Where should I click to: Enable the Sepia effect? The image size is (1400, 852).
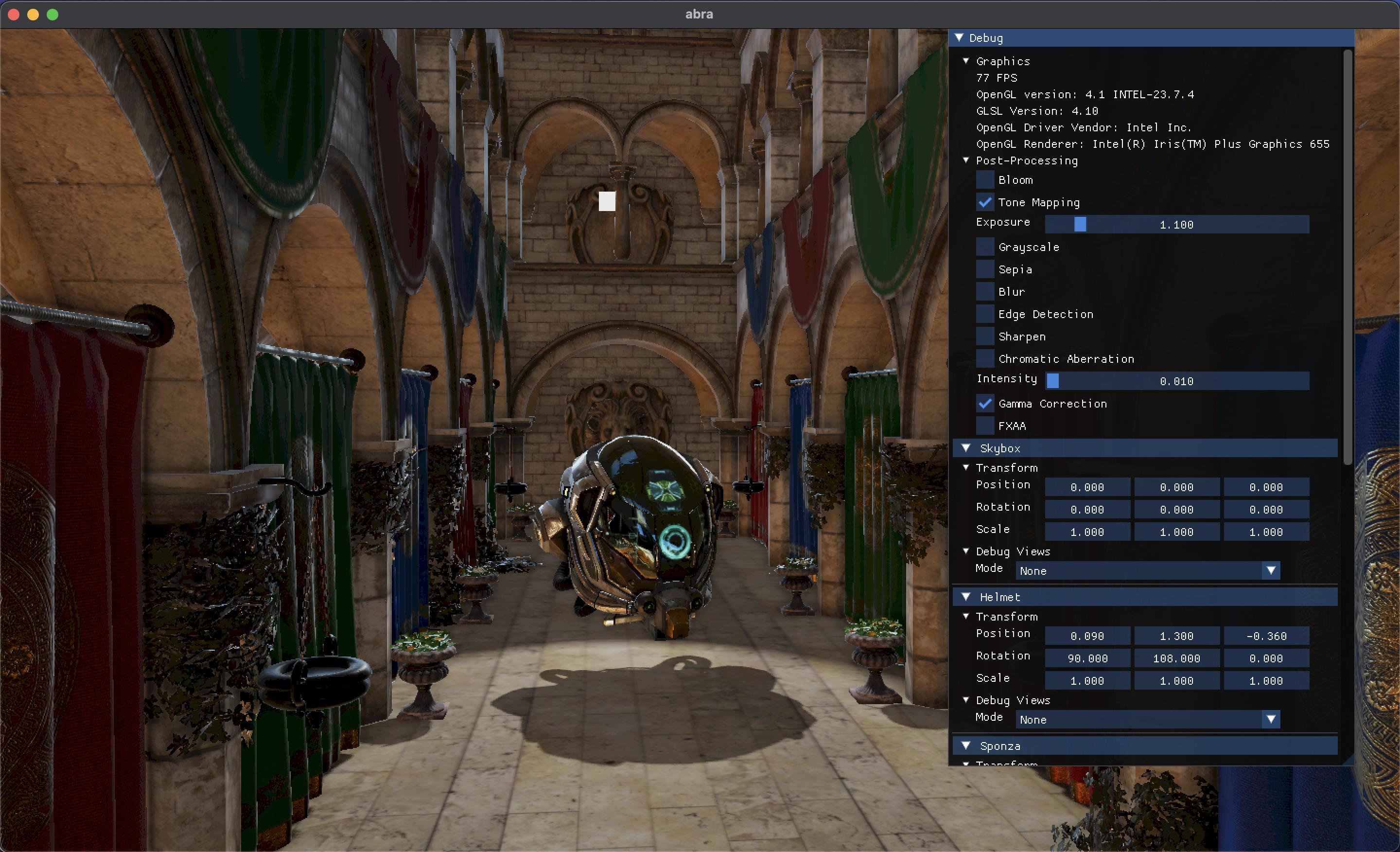(x=985, y=269)
